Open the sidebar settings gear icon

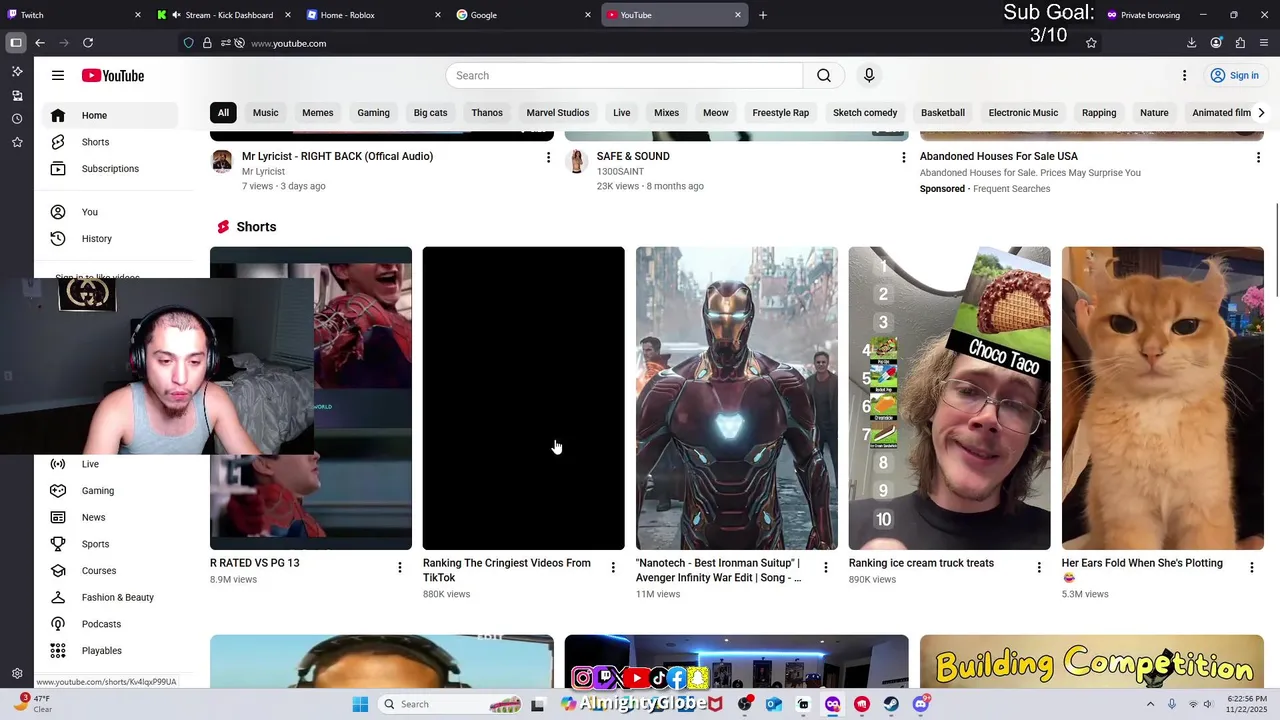point(17,674)
